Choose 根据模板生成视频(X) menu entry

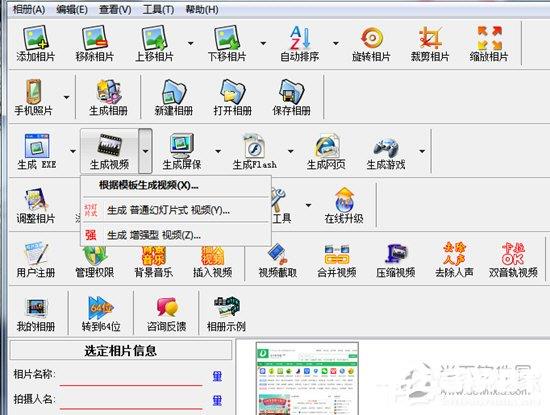[x=148, y=185]
